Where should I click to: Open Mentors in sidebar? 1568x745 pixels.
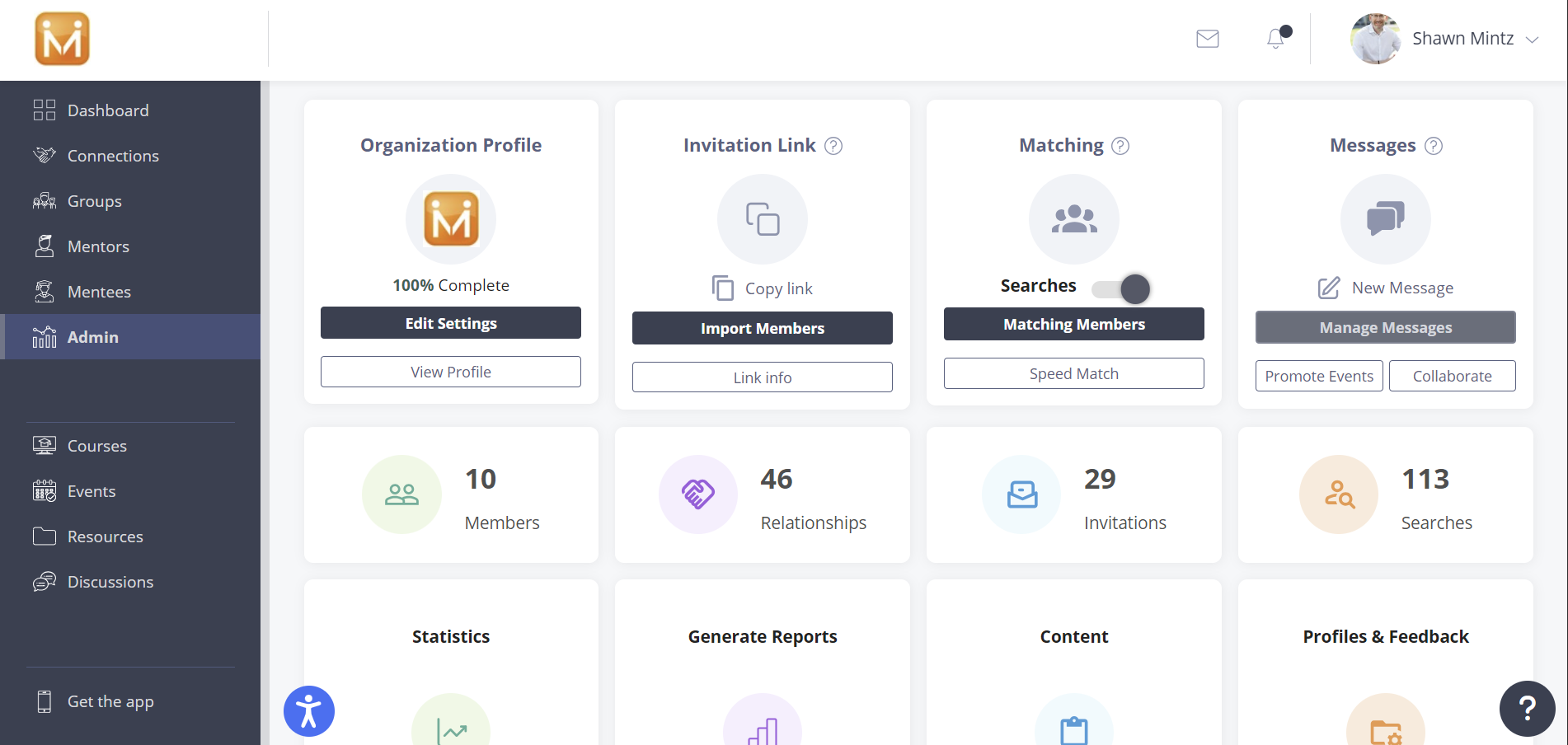point(130,246)
